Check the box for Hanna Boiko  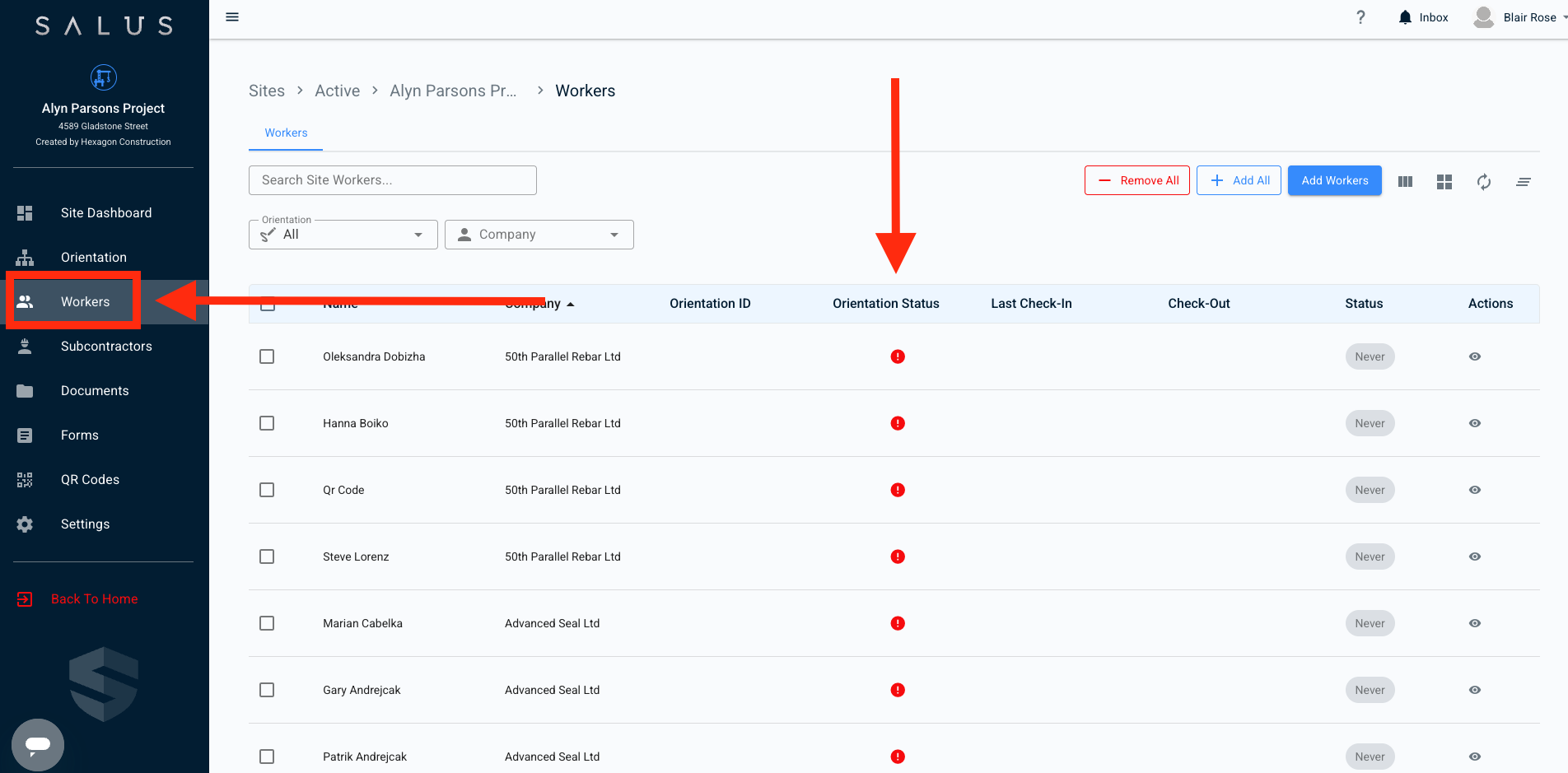pyautogui.click(x=267, y=423)
